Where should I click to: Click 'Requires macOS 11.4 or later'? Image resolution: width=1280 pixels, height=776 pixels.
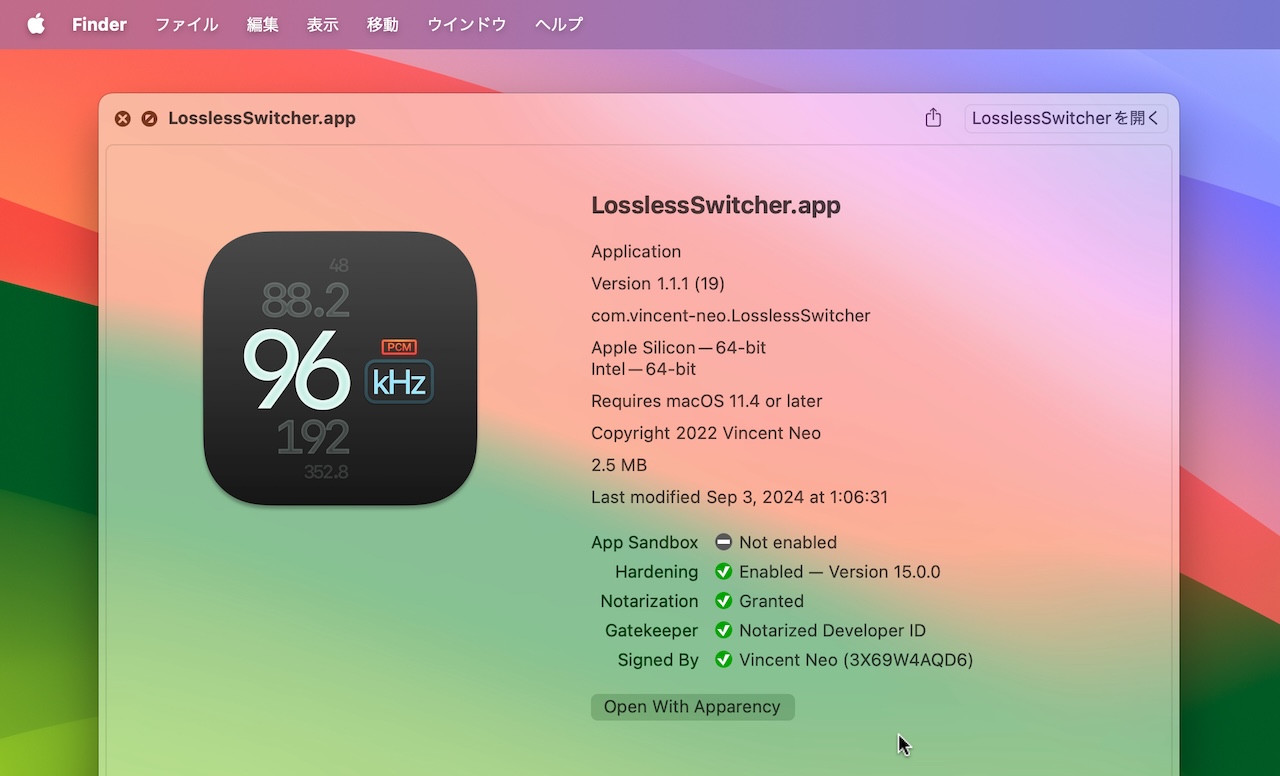coord(707,401)
